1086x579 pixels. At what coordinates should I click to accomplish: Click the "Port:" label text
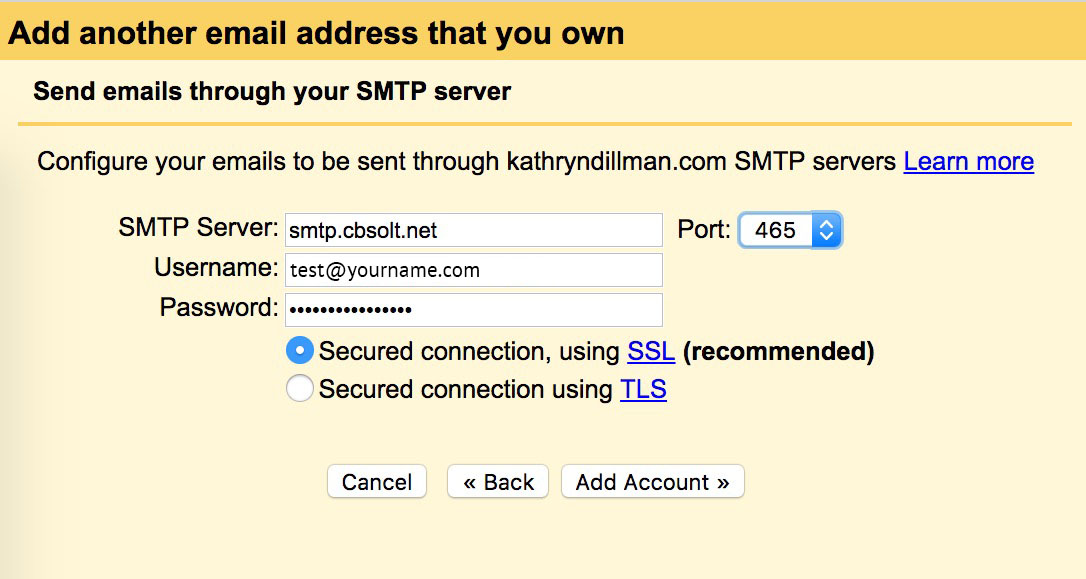click(704, 229)
